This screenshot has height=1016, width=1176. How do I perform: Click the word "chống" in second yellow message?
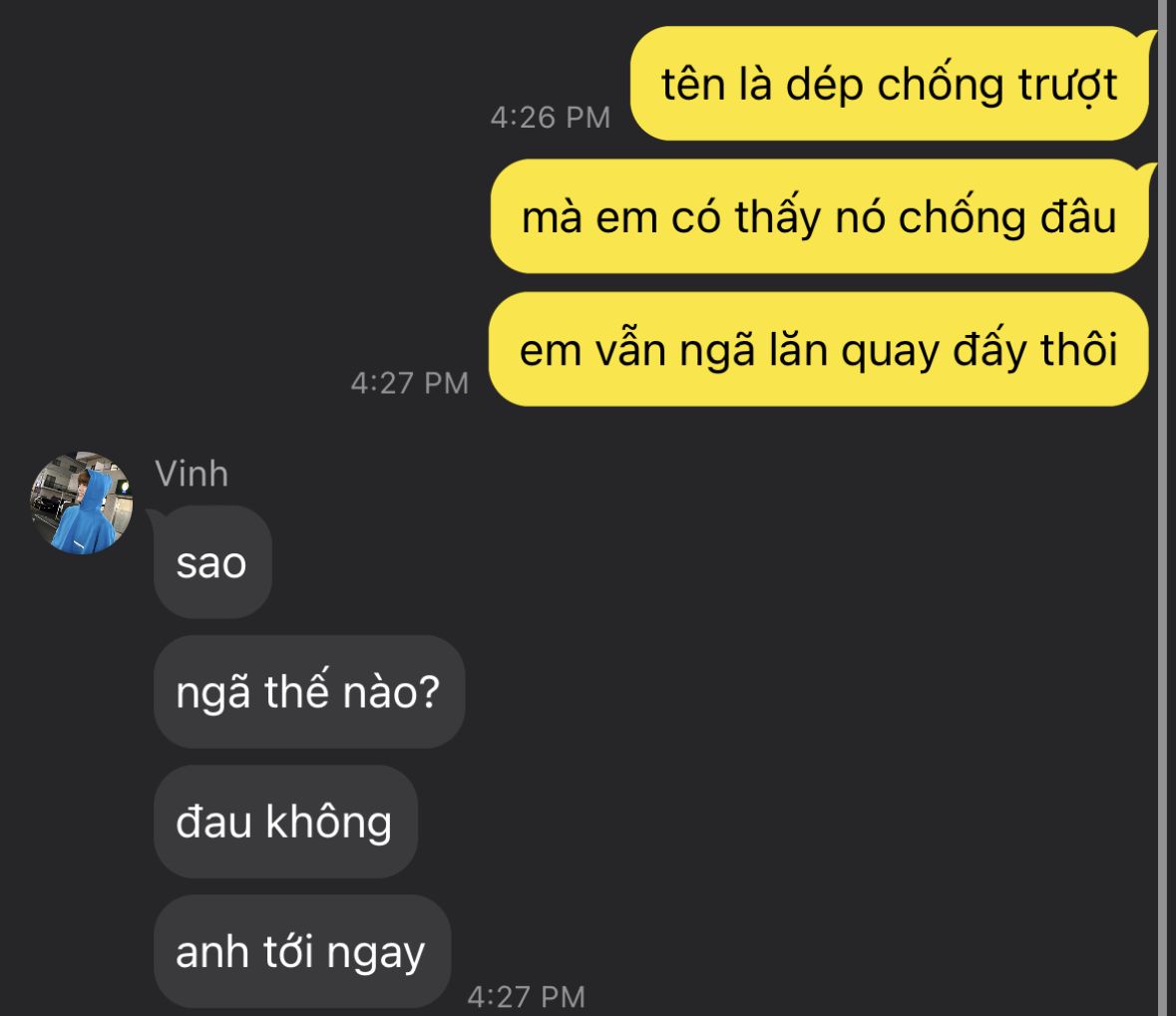pyautogui.click(x=962, y=217)
